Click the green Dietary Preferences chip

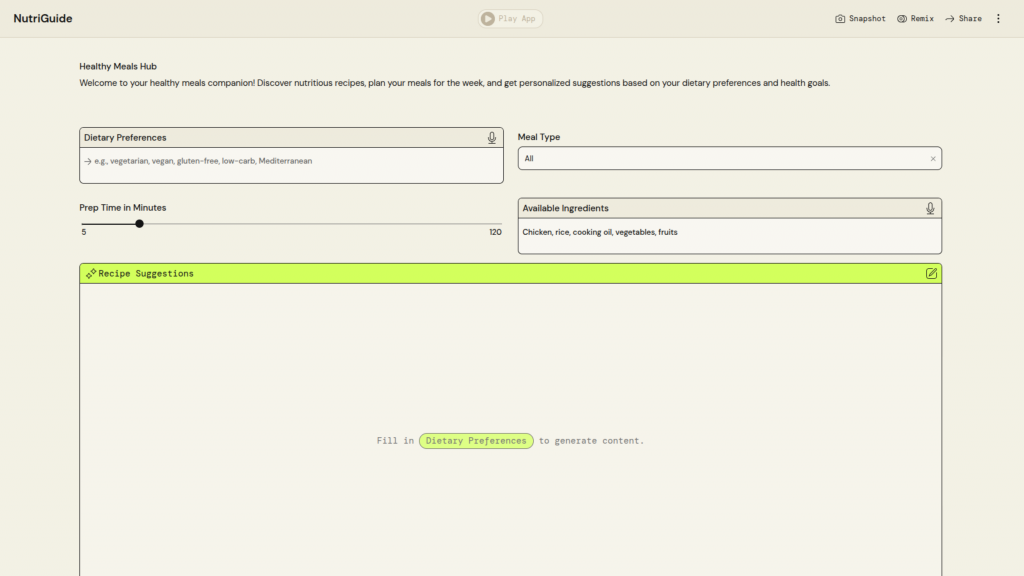[x=475, y=441]
